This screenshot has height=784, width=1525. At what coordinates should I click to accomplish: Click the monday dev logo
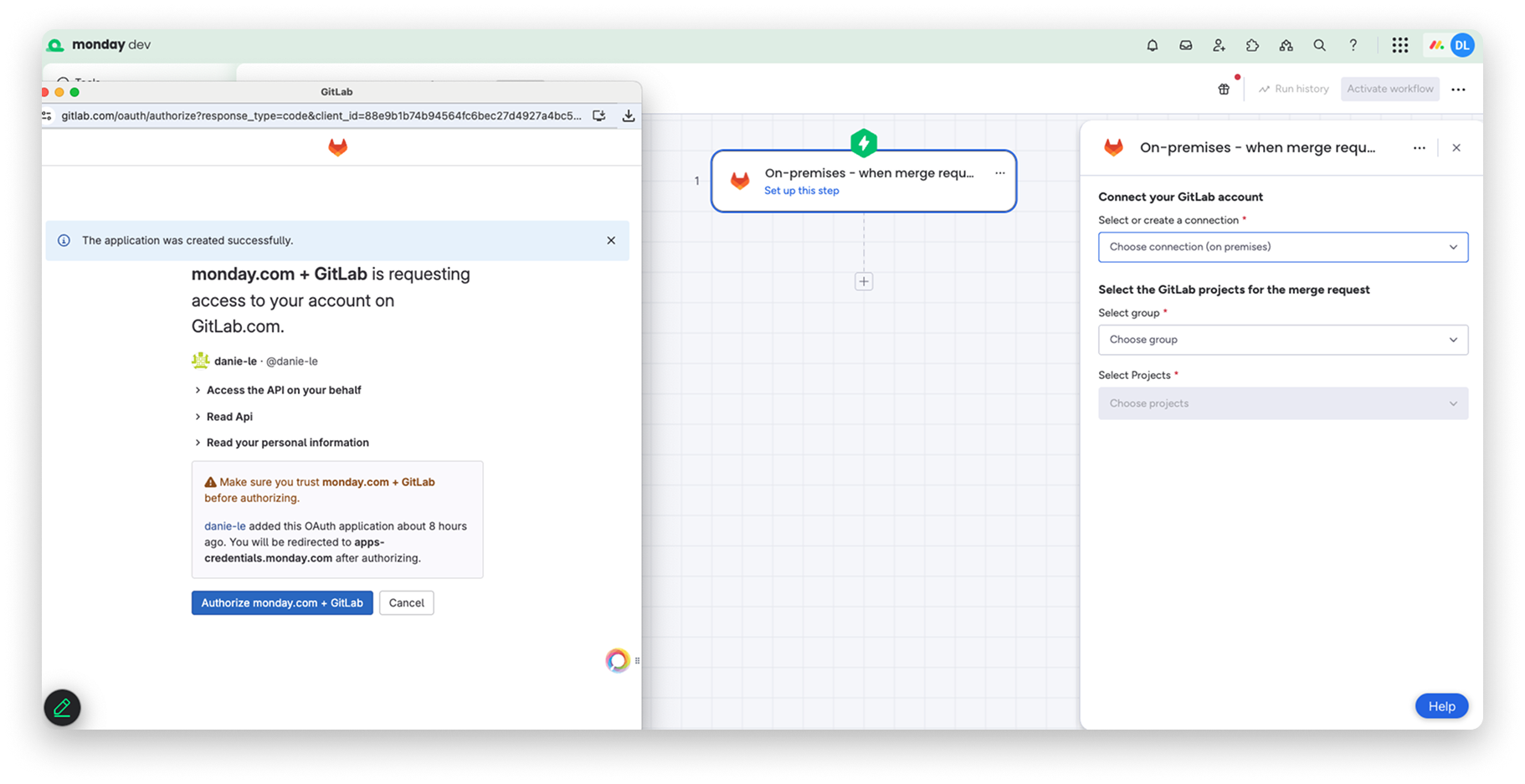click(100, 44)
